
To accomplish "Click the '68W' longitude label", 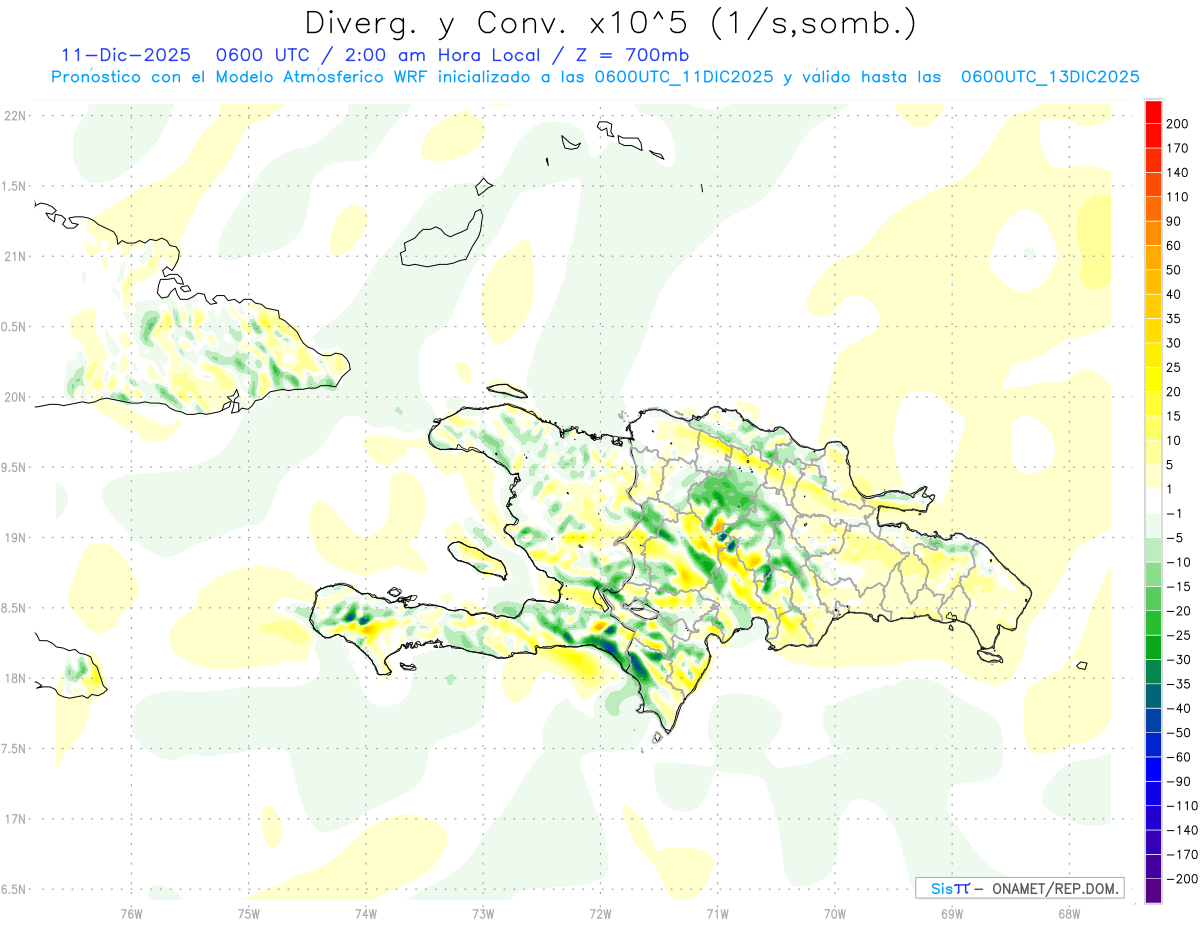I will click(1068, 913).
